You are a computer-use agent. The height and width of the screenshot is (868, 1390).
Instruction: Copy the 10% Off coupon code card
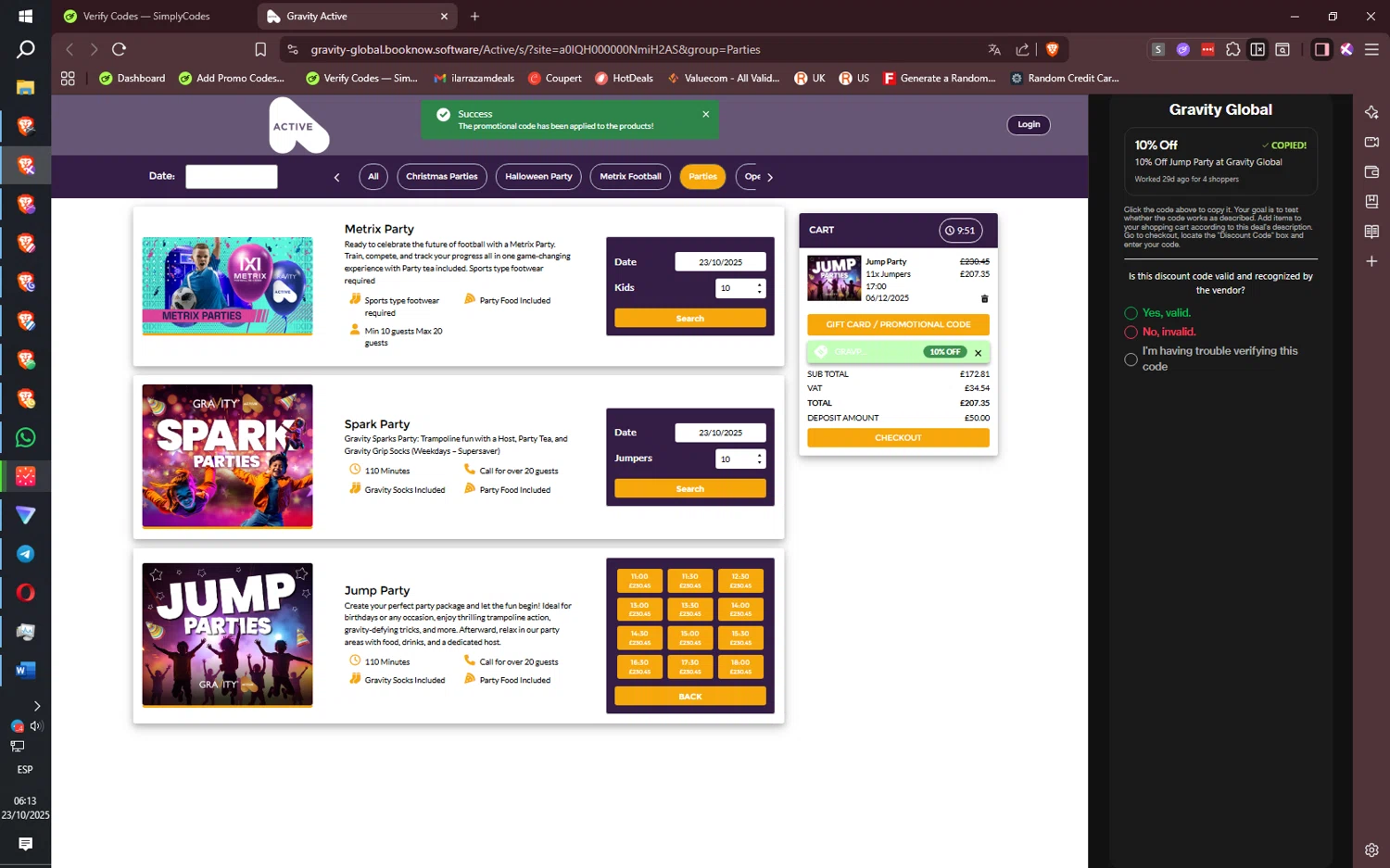coord(1220,160)
